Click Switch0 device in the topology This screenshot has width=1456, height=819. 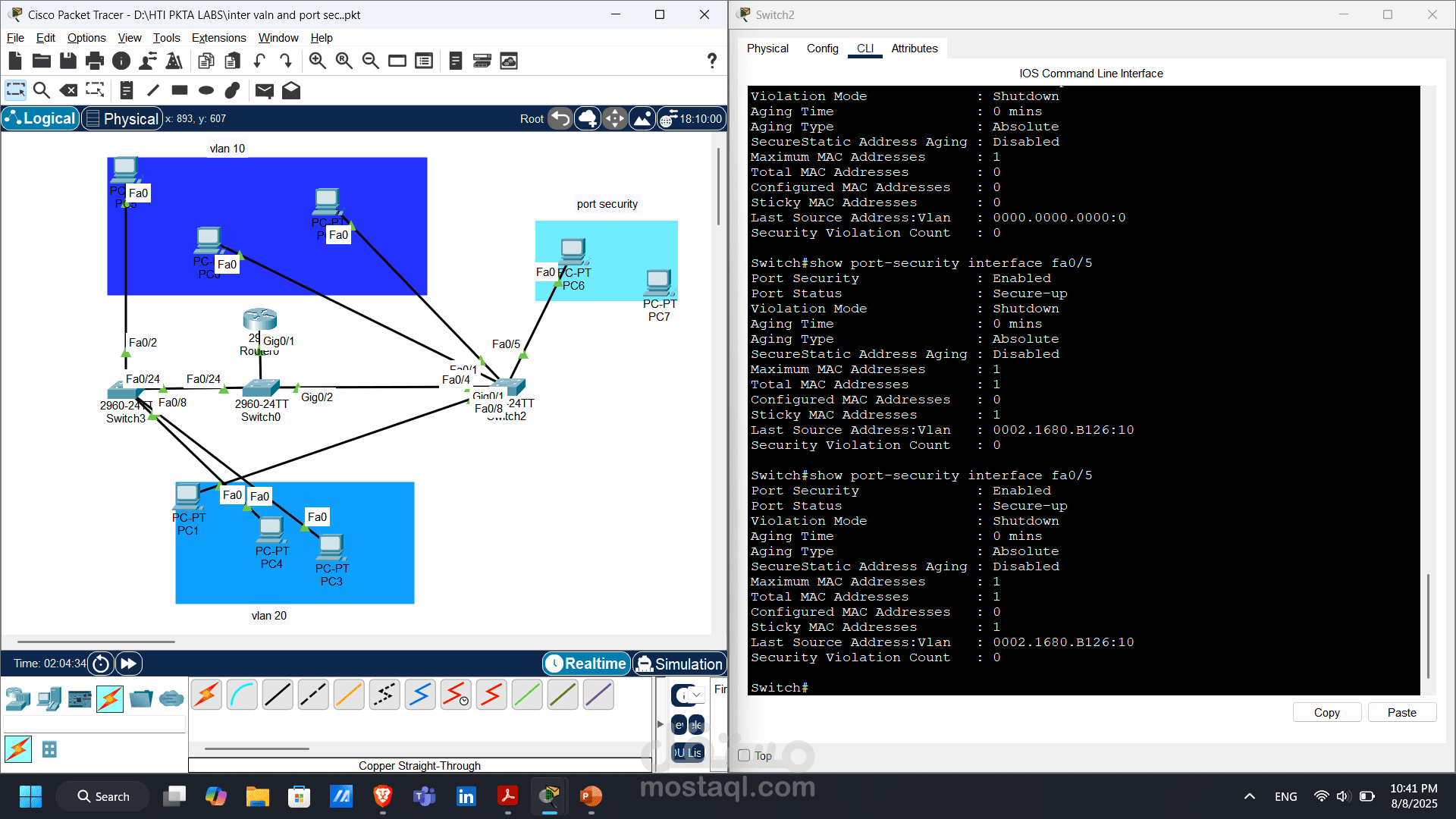pyautogui.click(x=261, y=388)
